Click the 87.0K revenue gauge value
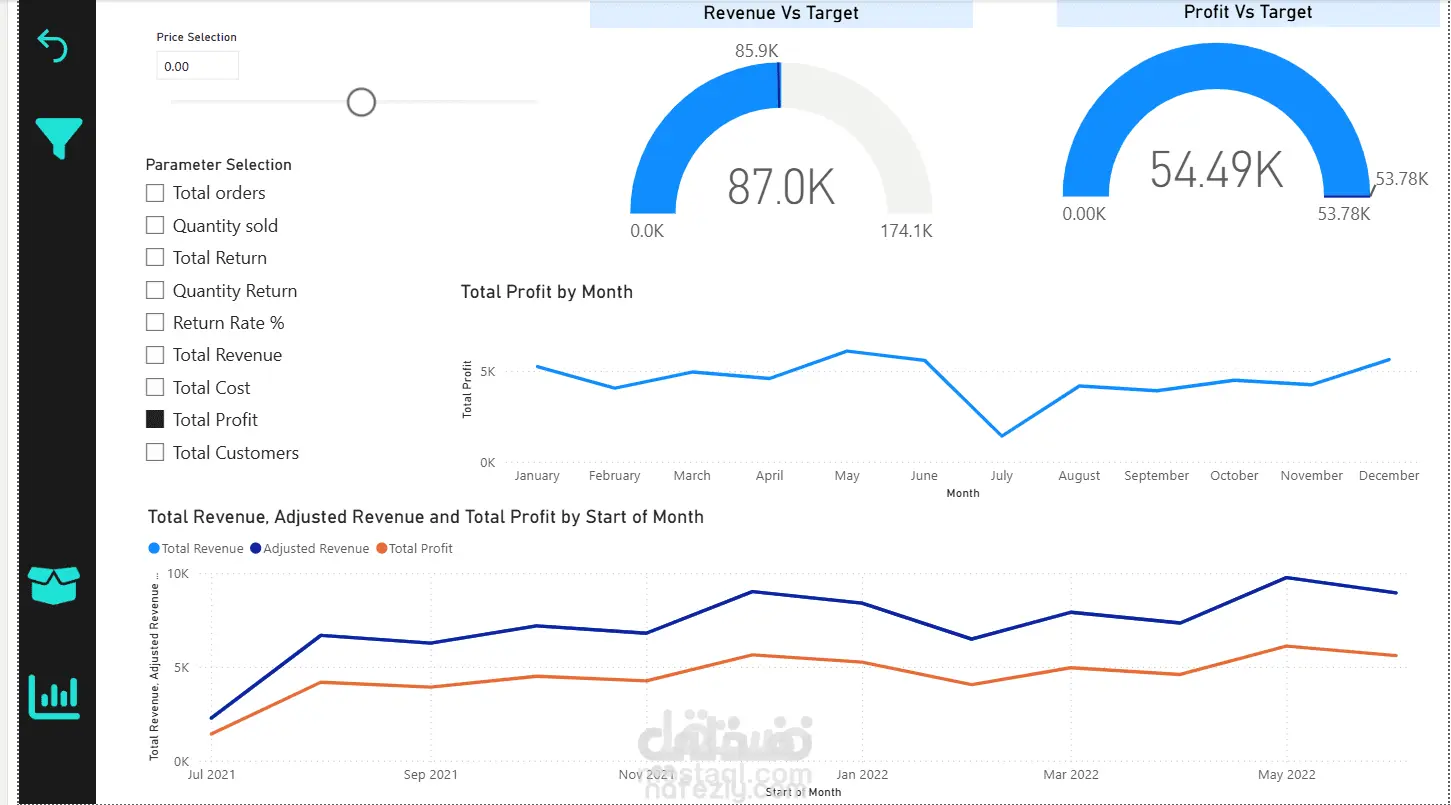 point(781,187)
